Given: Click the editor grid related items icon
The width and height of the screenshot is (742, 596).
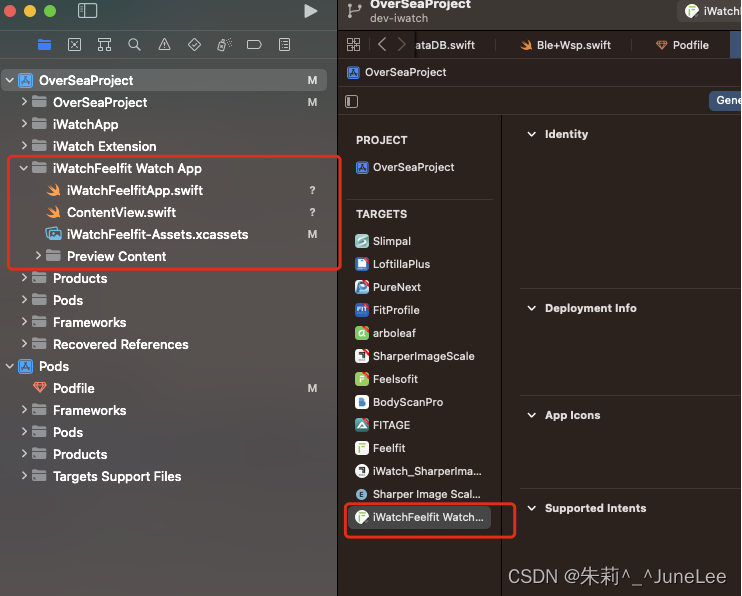Looking at the screenshot, I should pyautogui.click(x=353, y=45).
